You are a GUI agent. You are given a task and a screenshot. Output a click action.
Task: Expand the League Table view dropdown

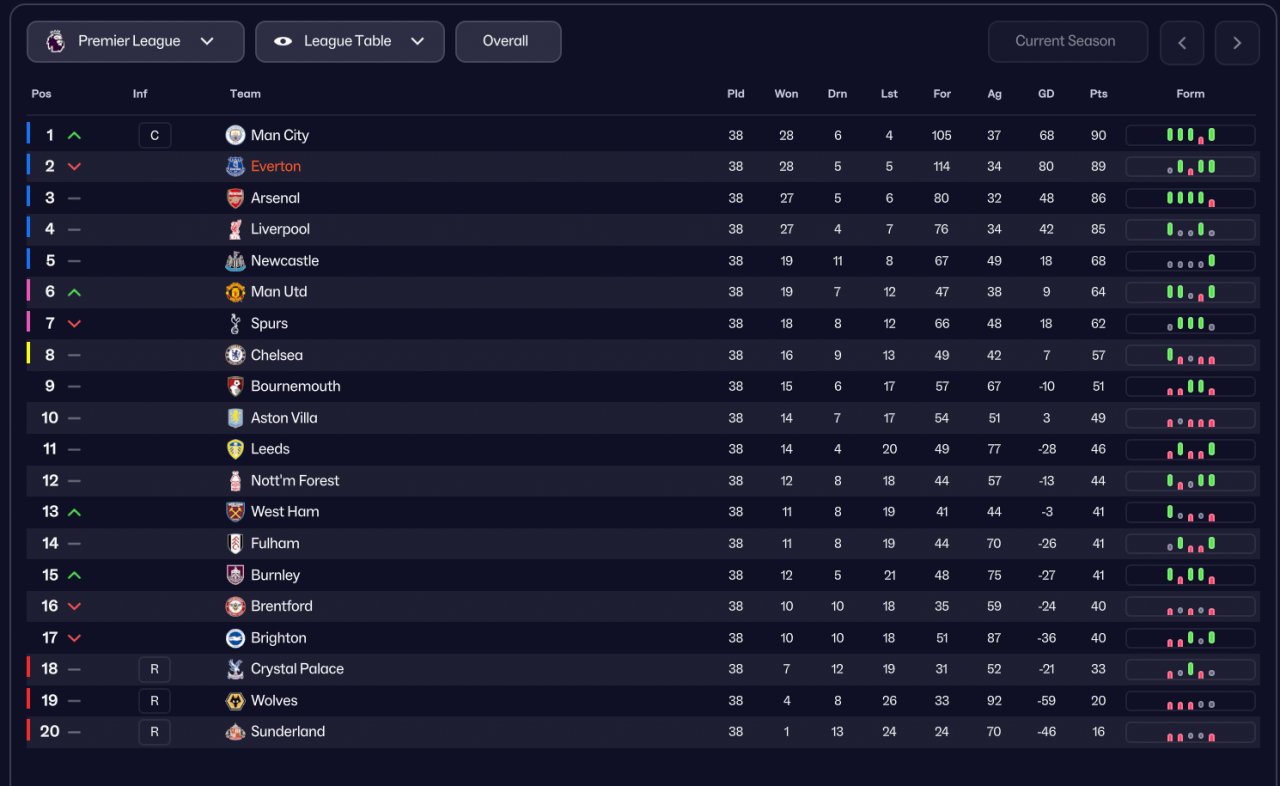pos(349,41)
